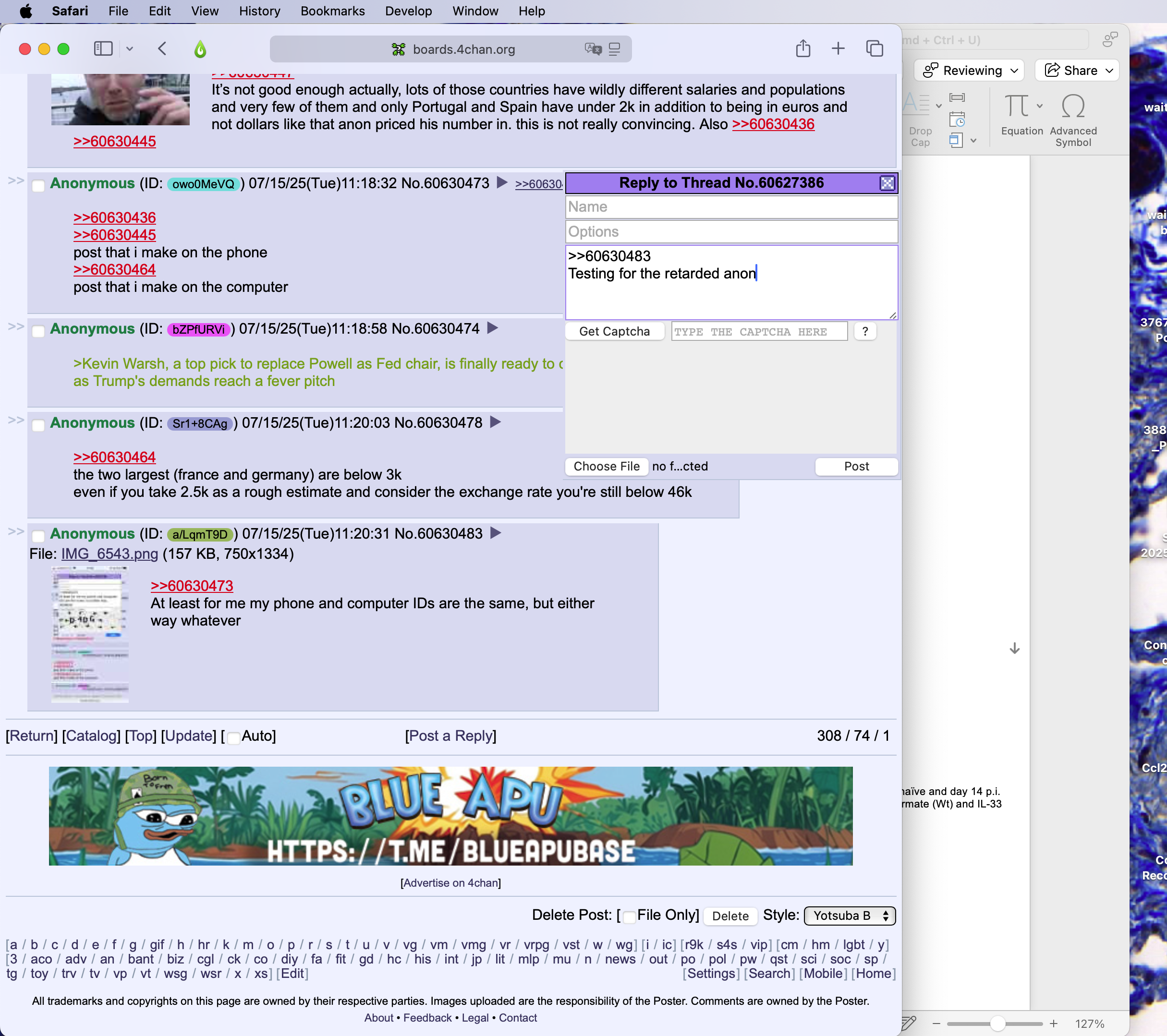Open a new Safari tab
This screenshot has height=1036, width=1167.
[x=838, y=48]
